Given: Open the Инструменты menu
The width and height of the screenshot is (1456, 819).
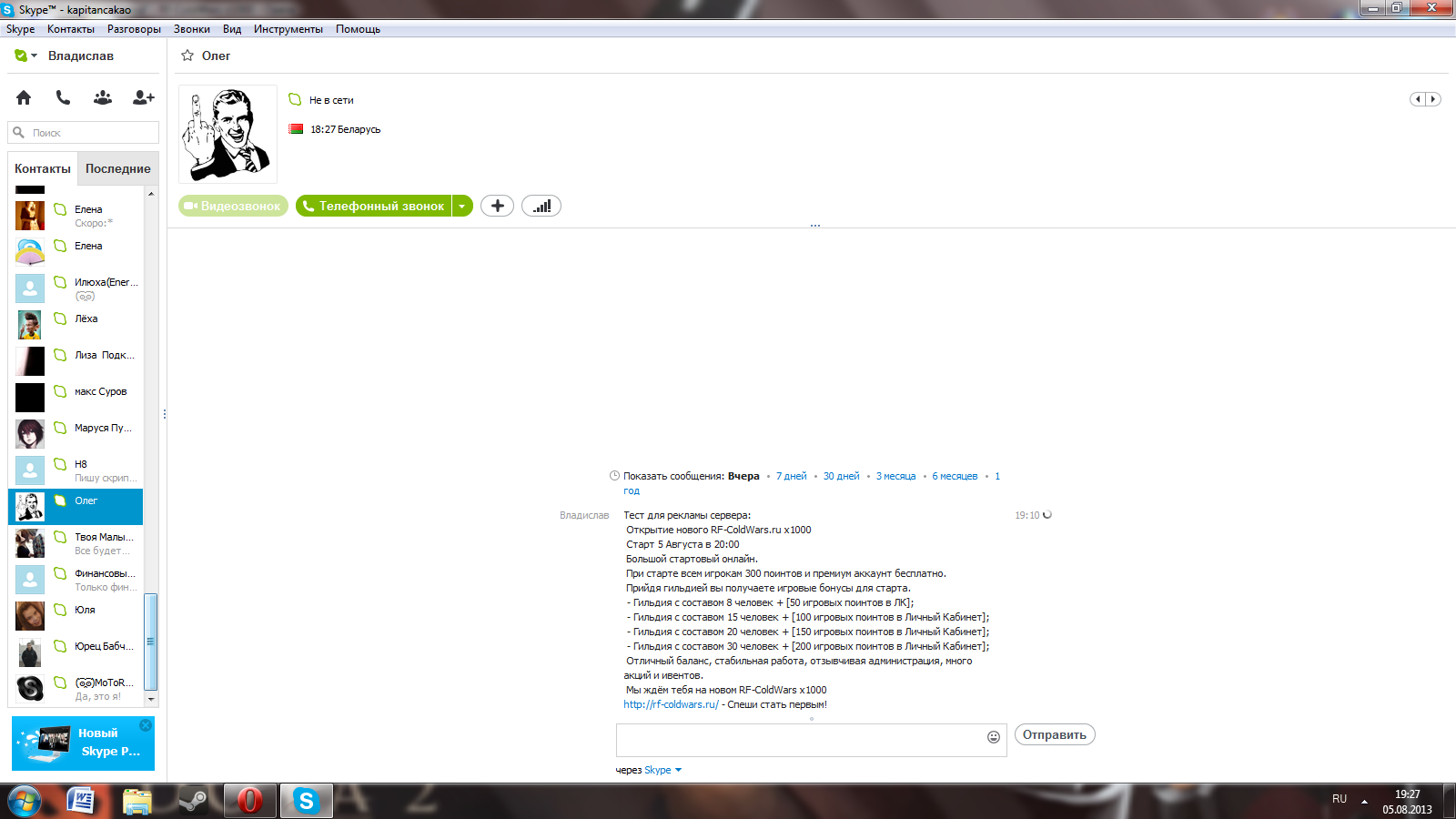Looking at the screenshot, I should click(288, 29).
